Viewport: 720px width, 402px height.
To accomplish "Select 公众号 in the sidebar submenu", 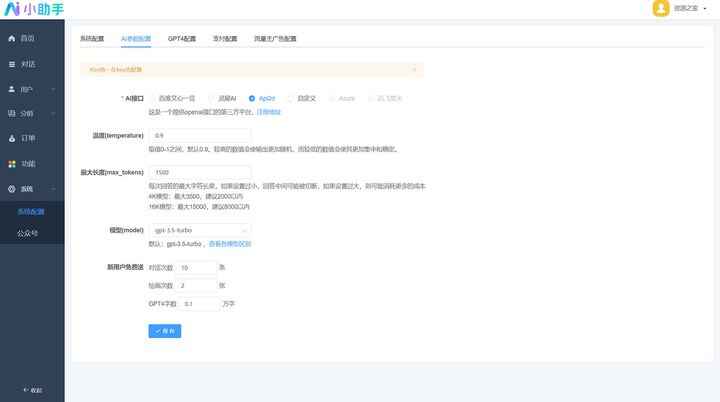I will 28,233.
